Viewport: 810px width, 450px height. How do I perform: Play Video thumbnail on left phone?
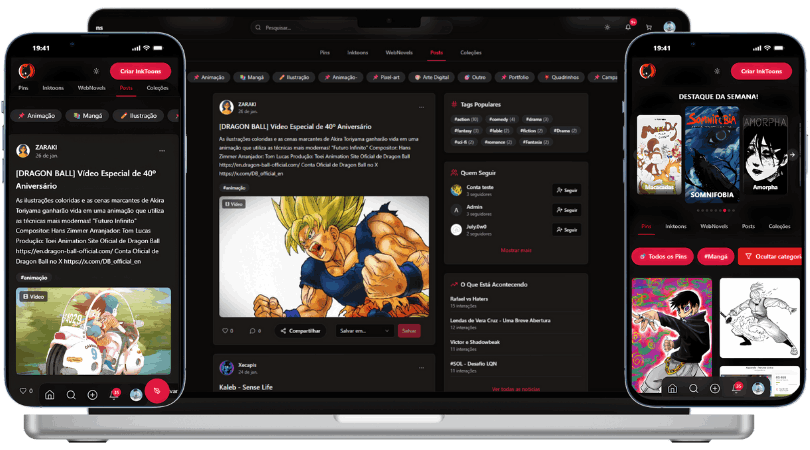[93, 331]
